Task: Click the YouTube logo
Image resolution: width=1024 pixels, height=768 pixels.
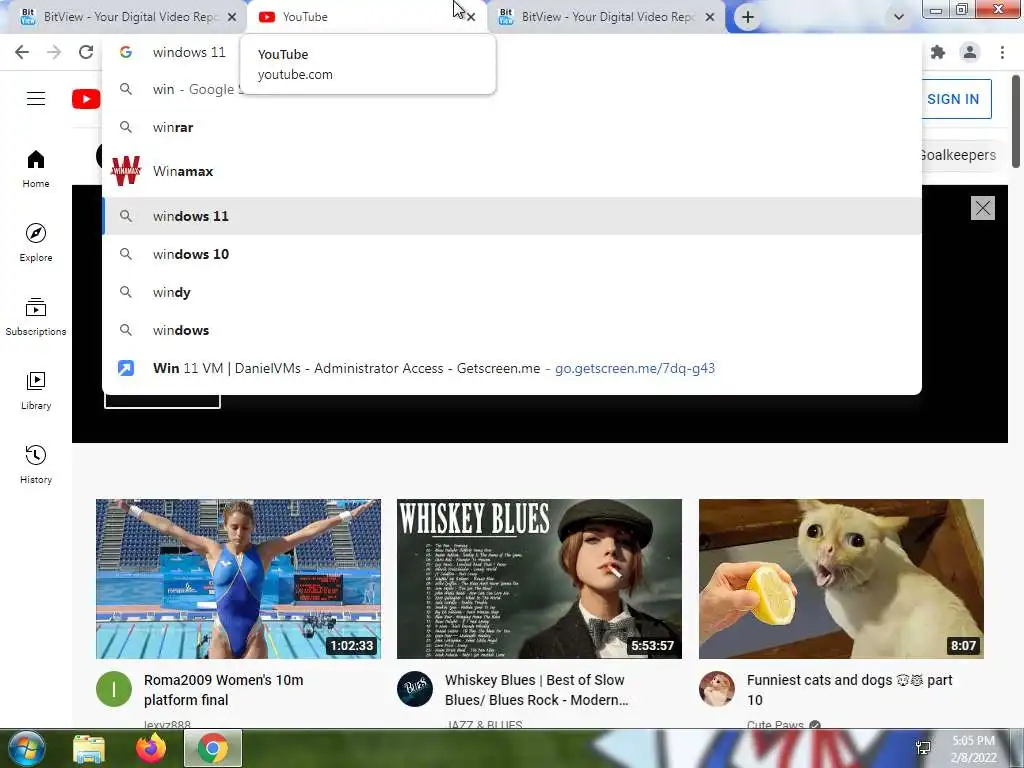Action: click(x=86, y=99)
